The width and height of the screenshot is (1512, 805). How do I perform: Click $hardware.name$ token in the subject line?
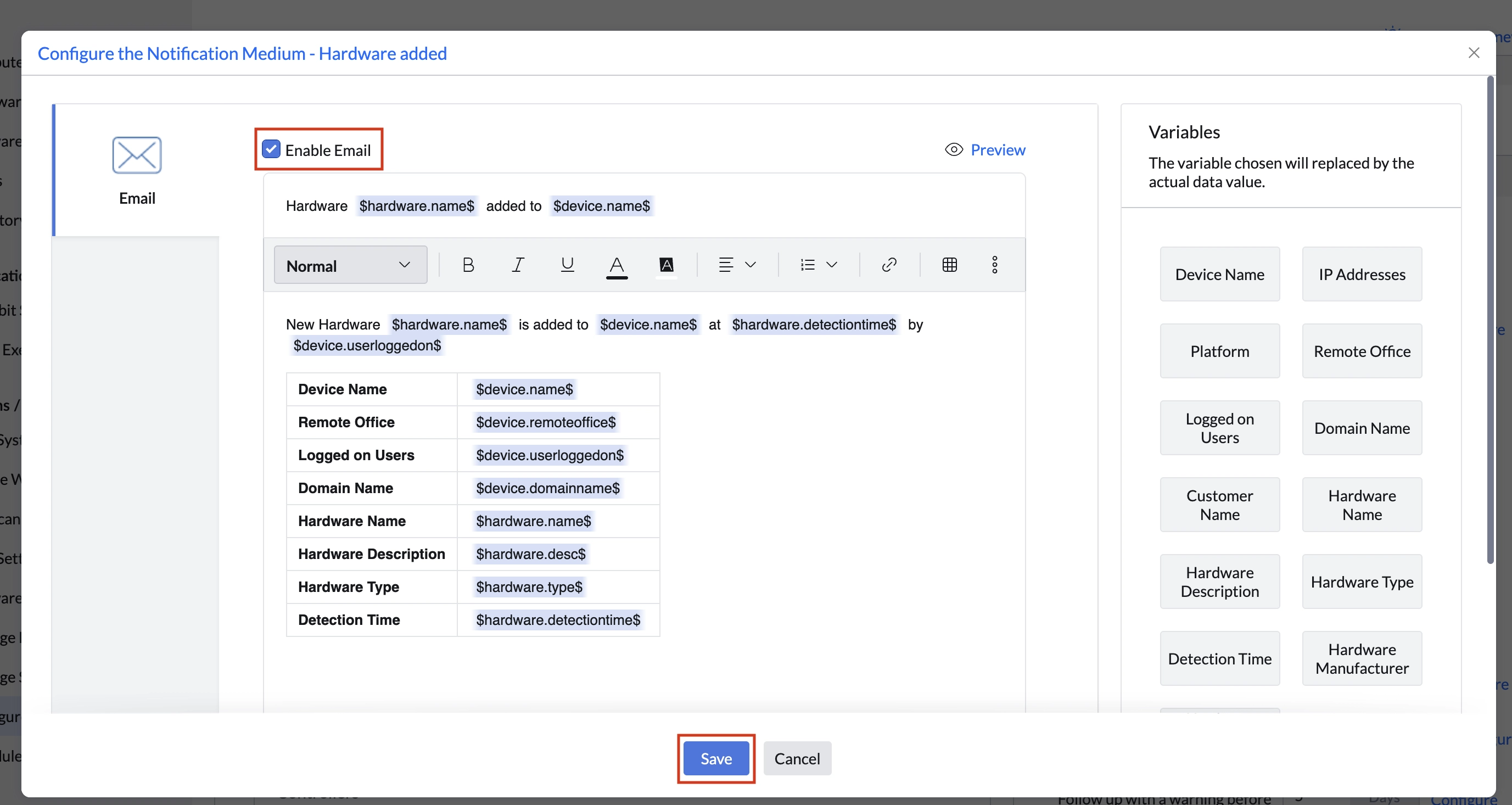[x=417, y=206]
